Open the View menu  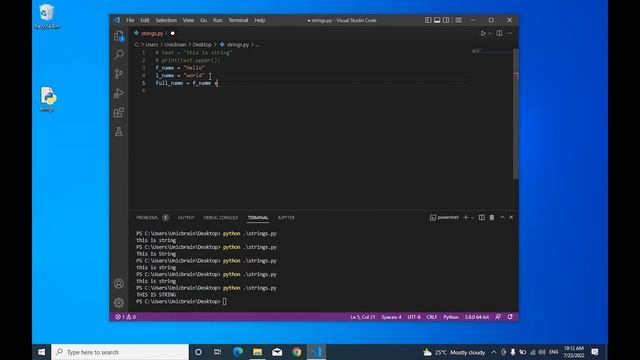click(x=188, y=20)
